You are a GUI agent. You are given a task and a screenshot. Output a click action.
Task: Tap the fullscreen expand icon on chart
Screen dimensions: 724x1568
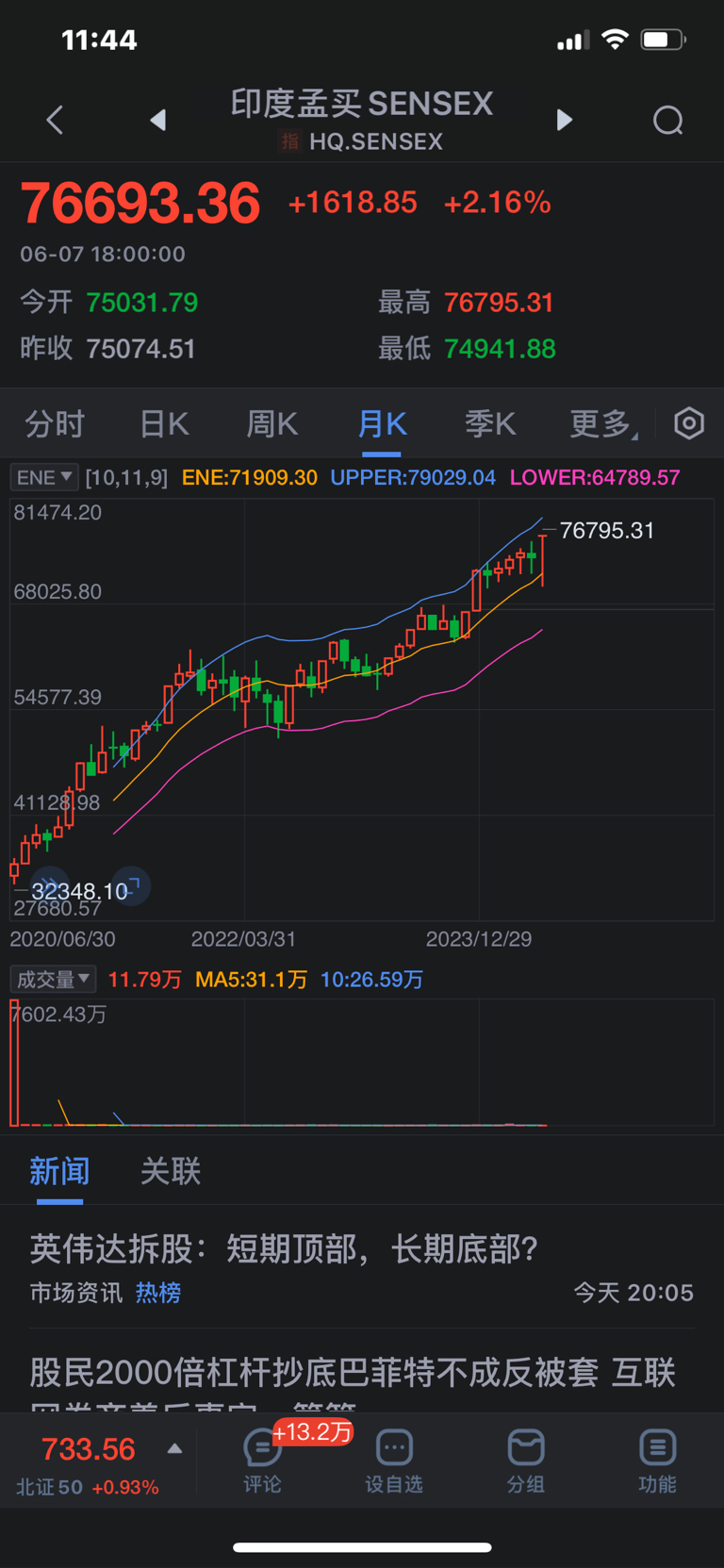coord(132,886)
